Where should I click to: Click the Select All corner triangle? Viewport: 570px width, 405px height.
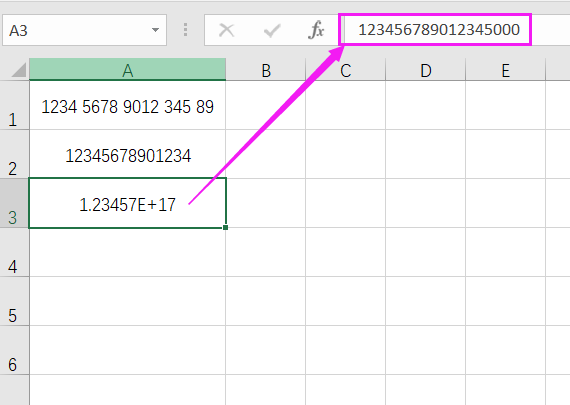coord(19,70)
